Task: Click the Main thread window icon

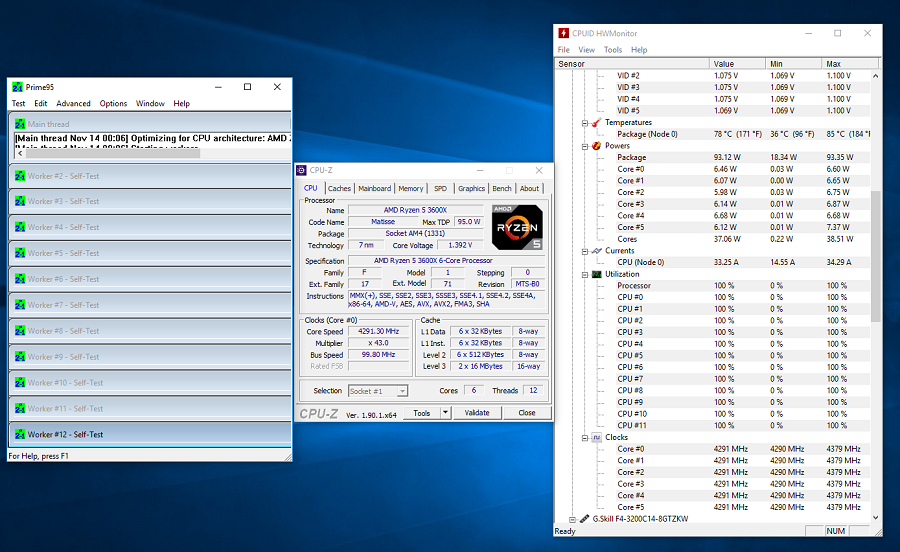Action: 20,124
